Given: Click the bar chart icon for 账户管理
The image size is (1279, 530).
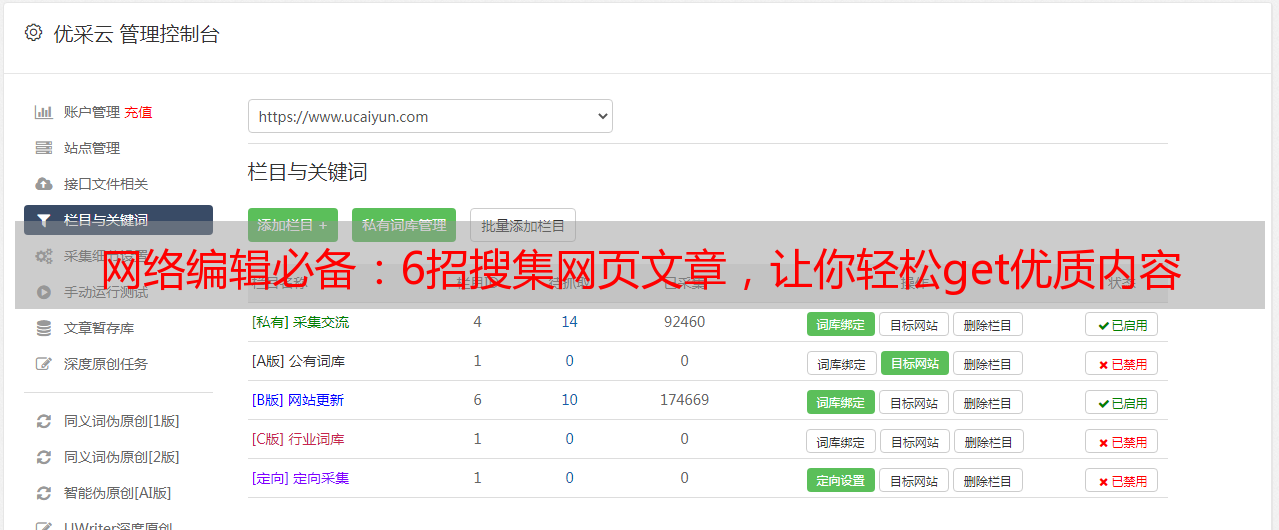Looking at the screenshot, I should 43,112.
